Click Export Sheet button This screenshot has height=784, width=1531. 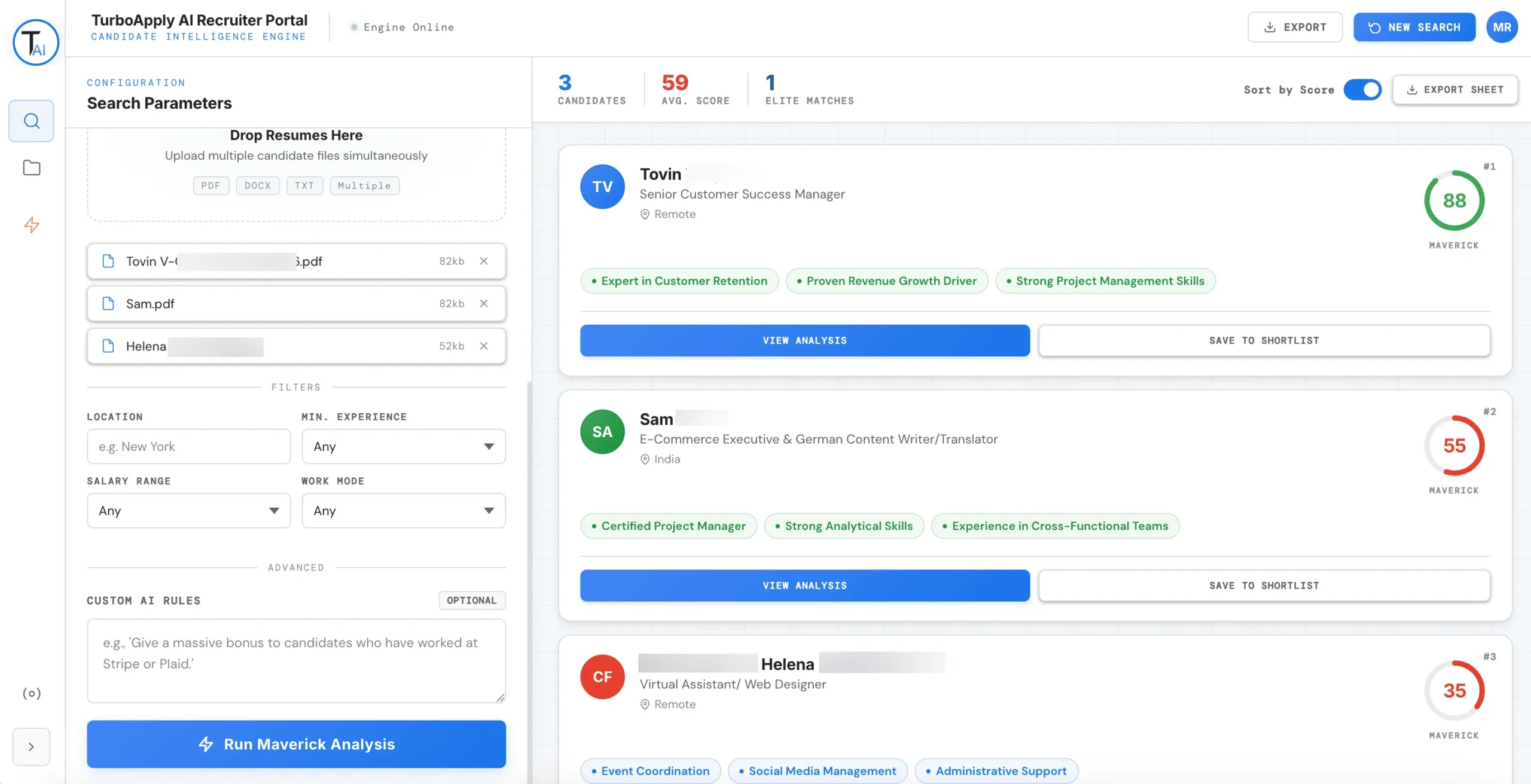click(x=1455, y=90)
